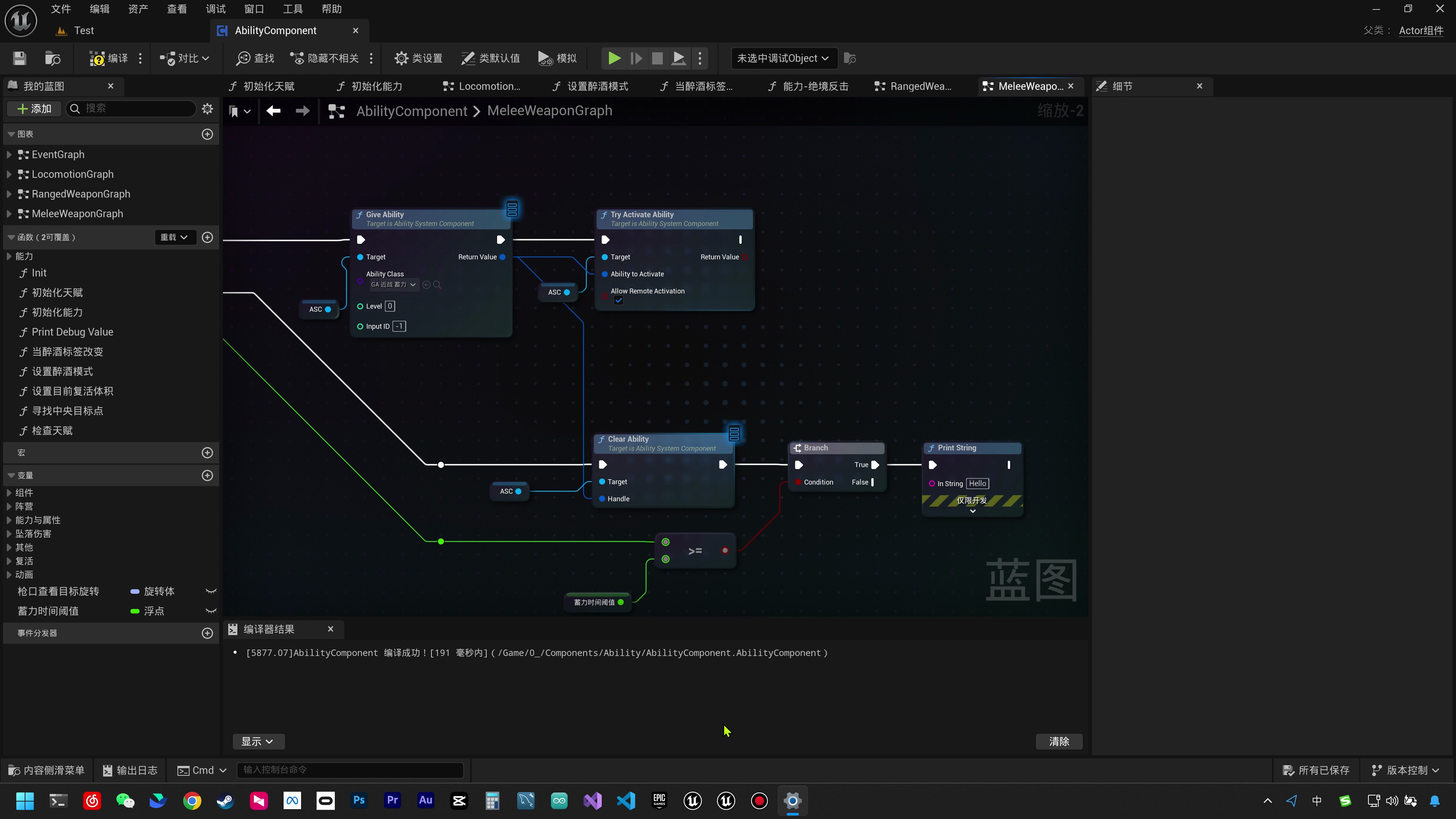1456x819 pixels.
Task: Launch Chrome from the taskbar
Action: pos(192,801)
